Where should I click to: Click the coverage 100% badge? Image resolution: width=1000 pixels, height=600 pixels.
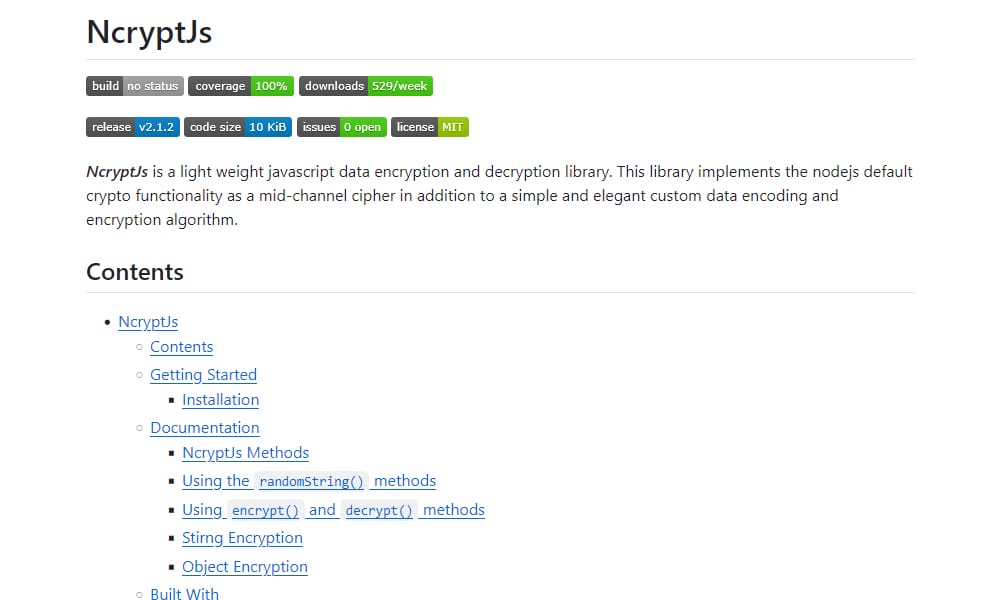click(x=240, y=86)
